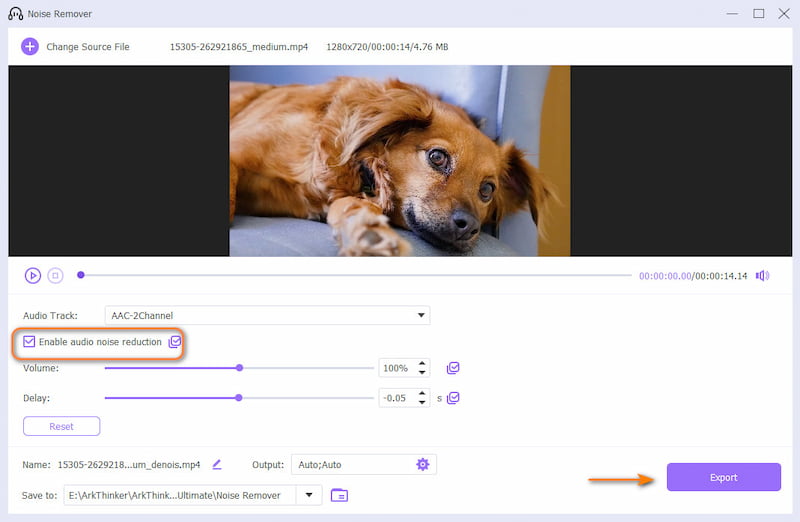800x522 pixels.
Task: Increase volume with the up stepper arrow
Action: click(x=422, y=364)
